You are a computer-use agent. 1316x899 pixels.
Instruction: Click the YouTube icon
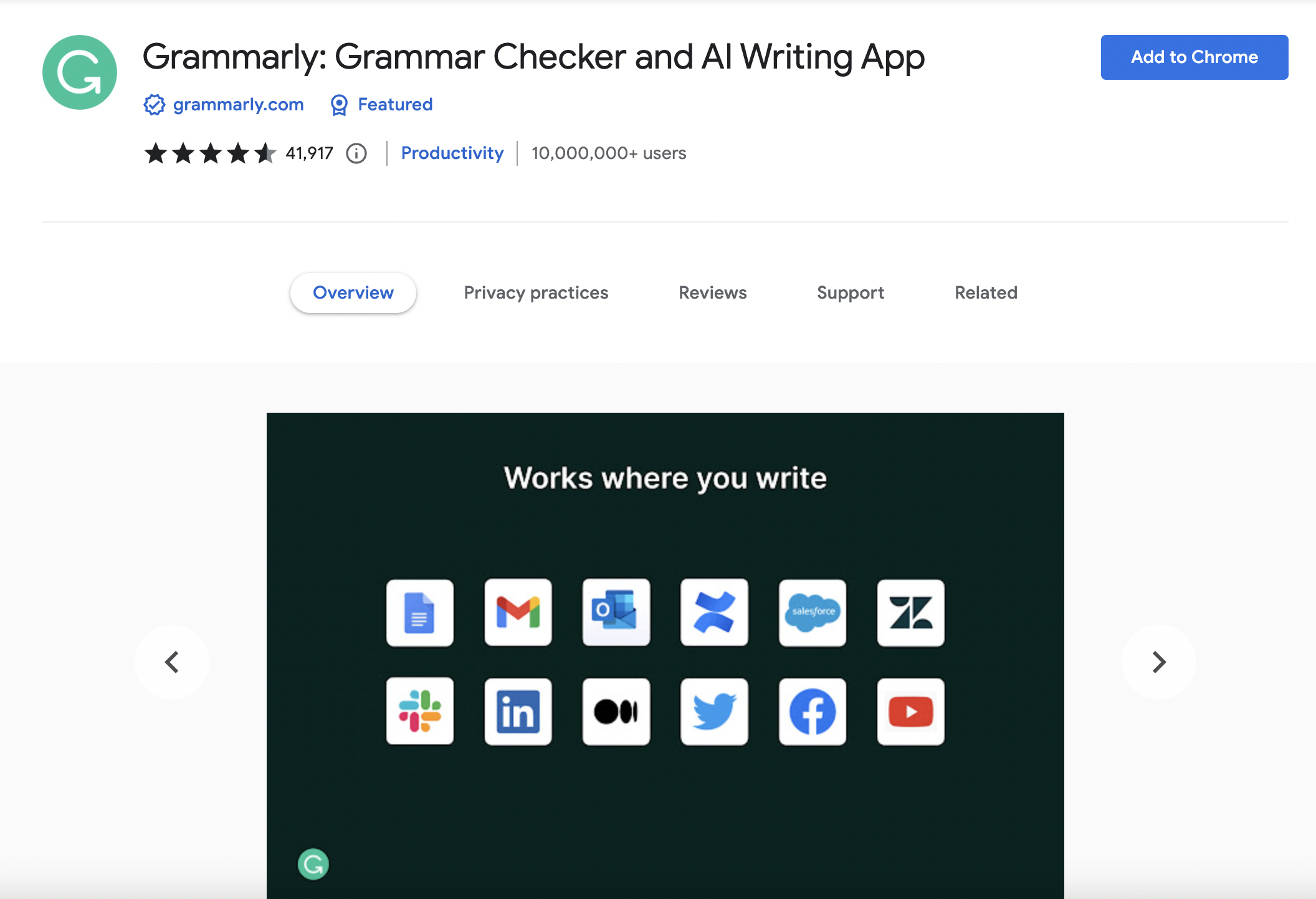(x=909, y=711)
